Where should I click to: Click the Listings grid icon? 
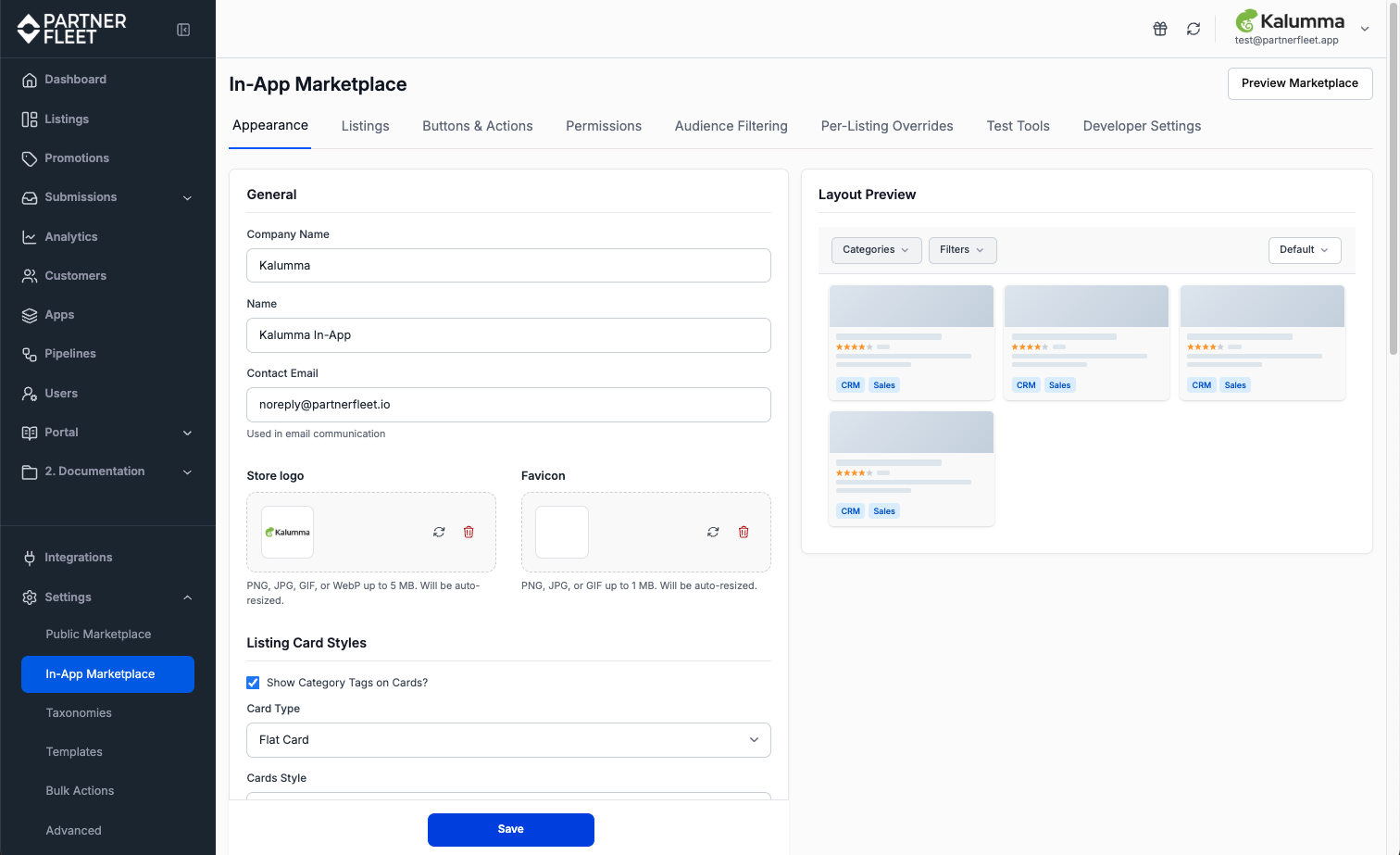coord(30,119)
